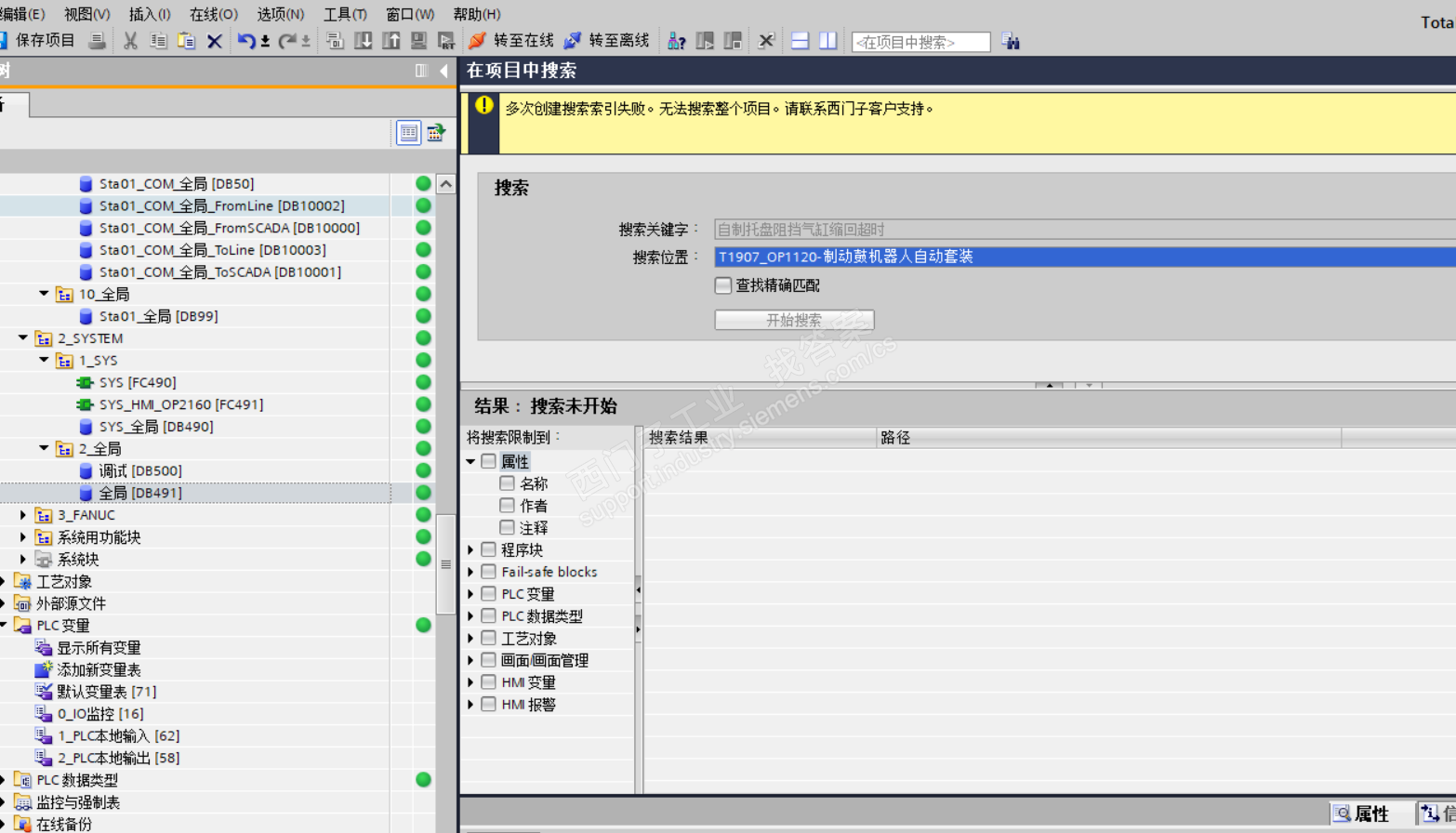
Task: Click the redo arrow icon
Action: pos(287,41)
